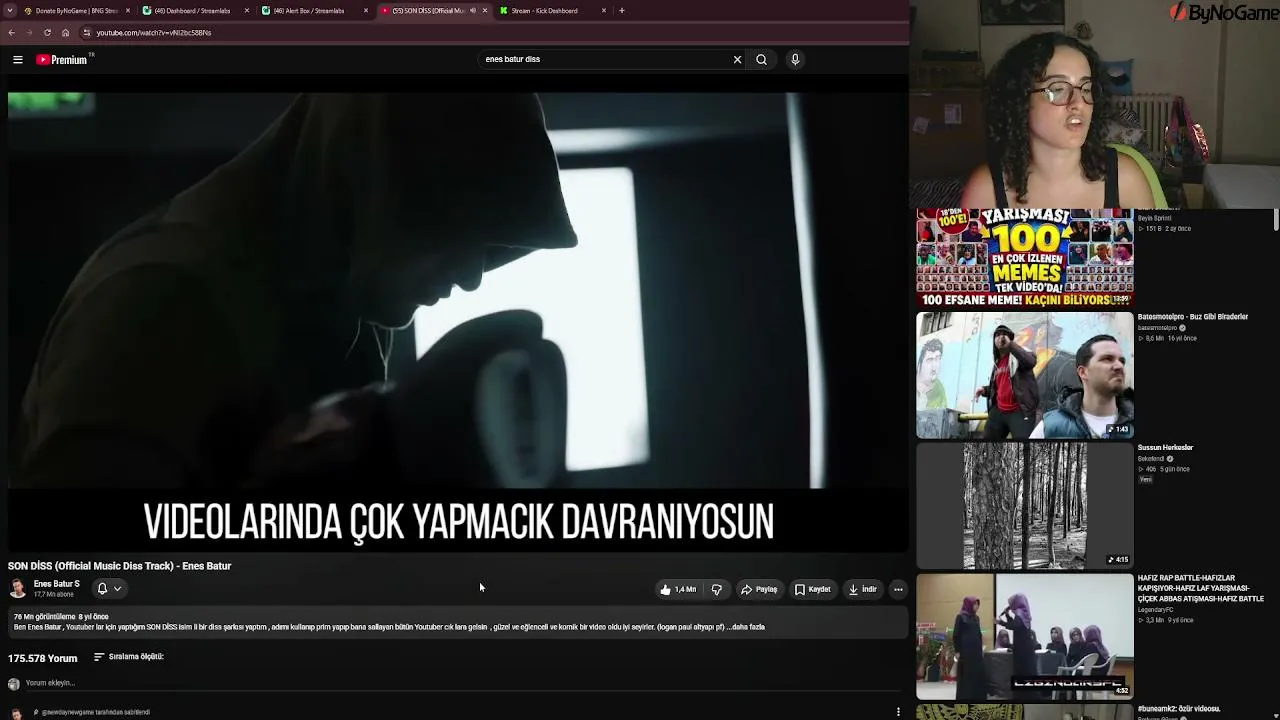Open the Sussun Herkesler video title
Image resolution: width=1280 pixels, height=720 pixels.
click(1166, 448)
